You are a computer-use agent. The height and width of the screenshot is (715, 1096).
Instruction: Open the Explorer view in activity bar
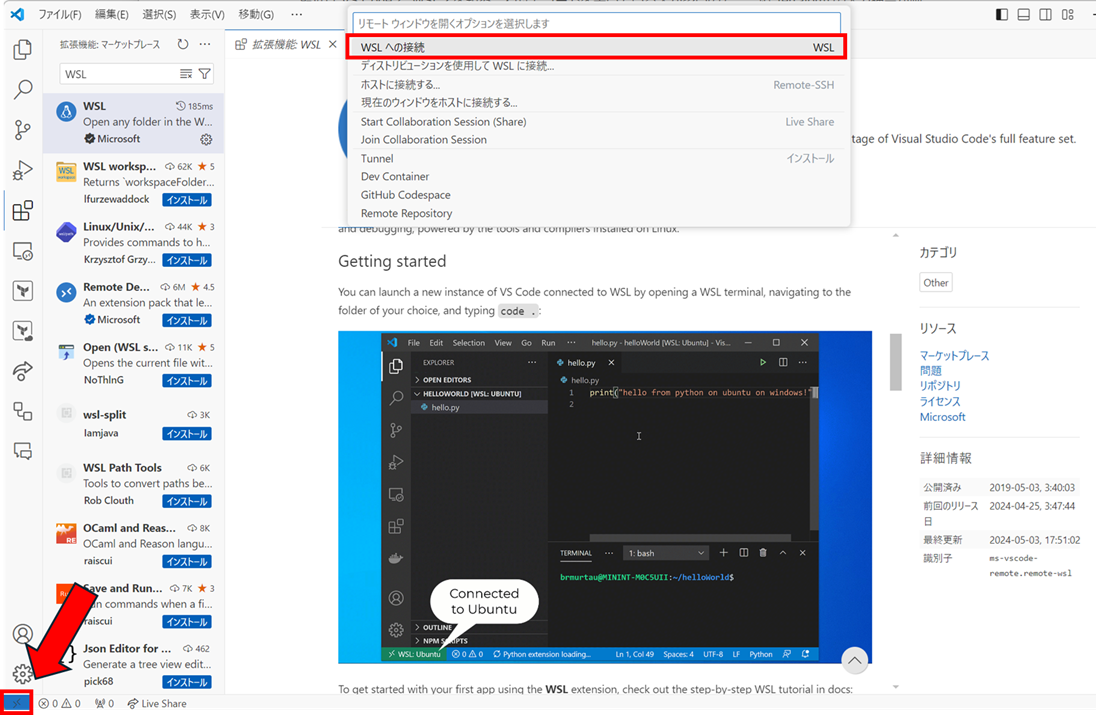click(22, 49)
